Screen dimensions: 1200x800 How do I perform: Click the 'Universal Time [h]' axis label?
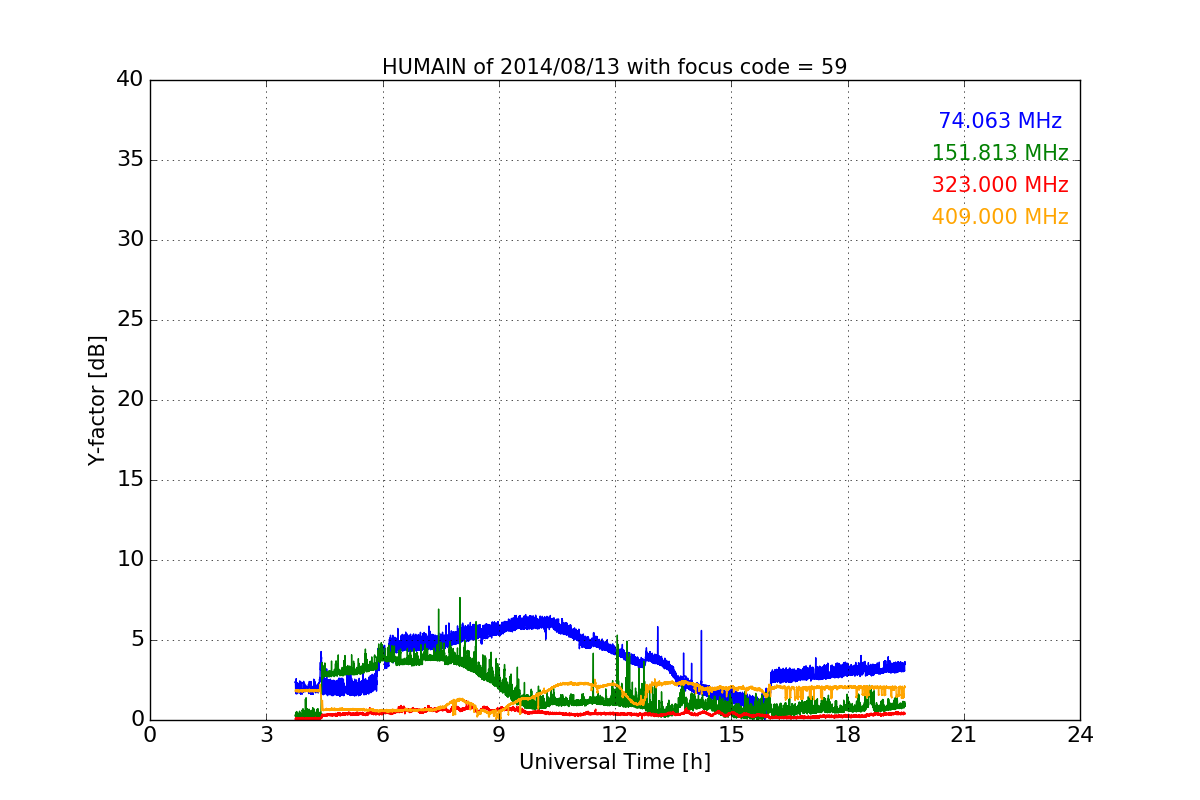tap(614, 762)
